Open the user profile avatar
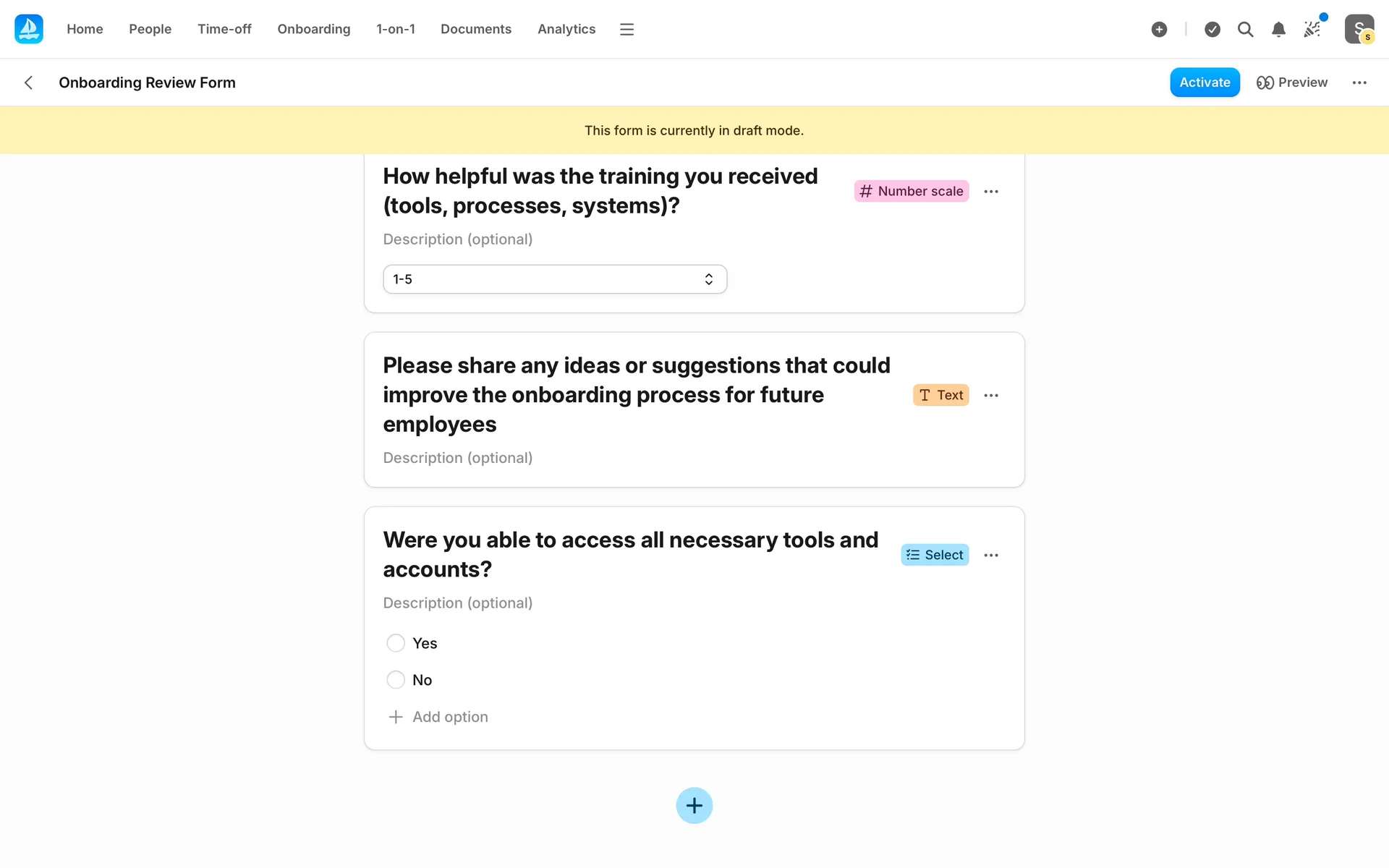This screenshot has height=868, width=1389. (1359, 29)
